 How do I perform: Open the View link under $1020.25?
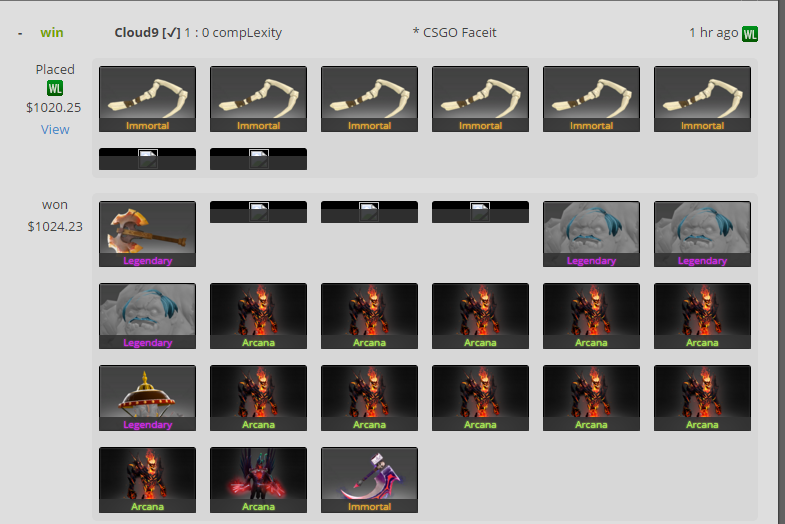(x=55, y=130)
